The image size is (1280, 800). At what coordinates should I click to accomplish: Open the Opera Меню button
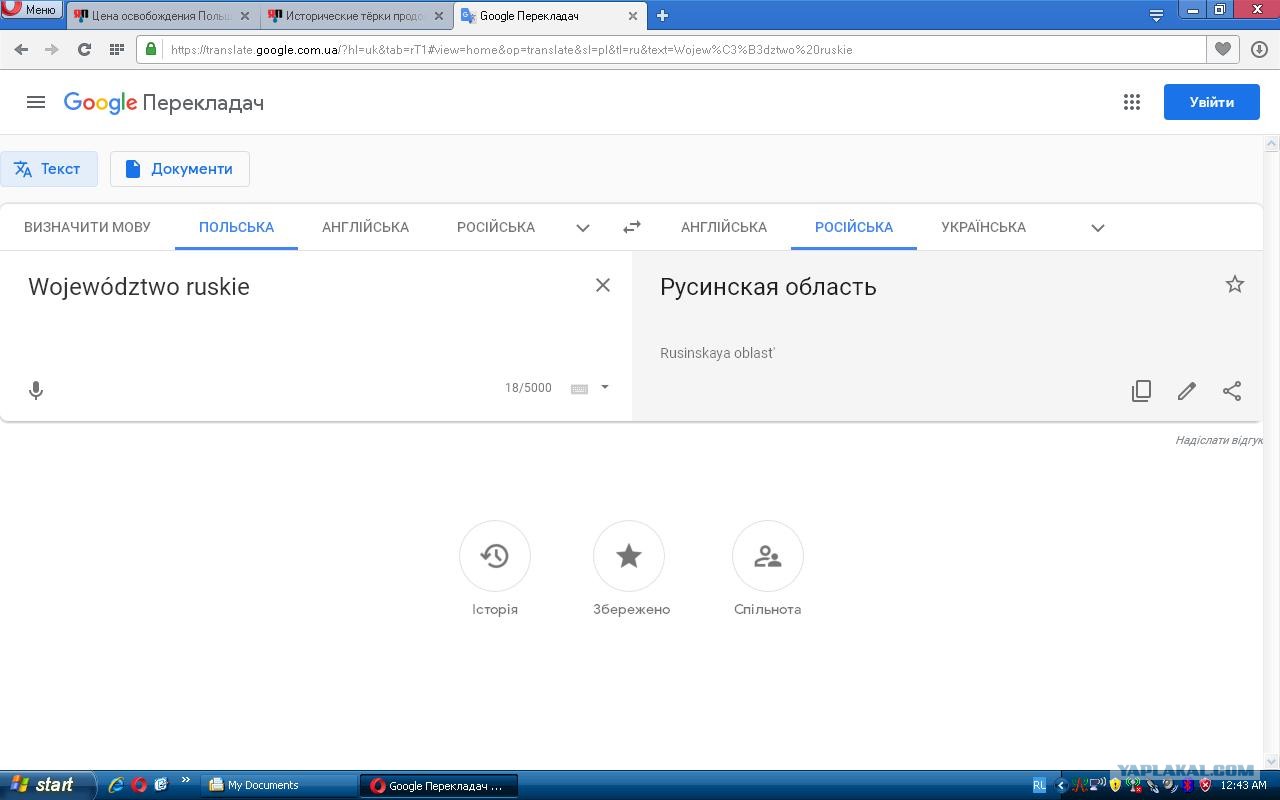(31, 10)
